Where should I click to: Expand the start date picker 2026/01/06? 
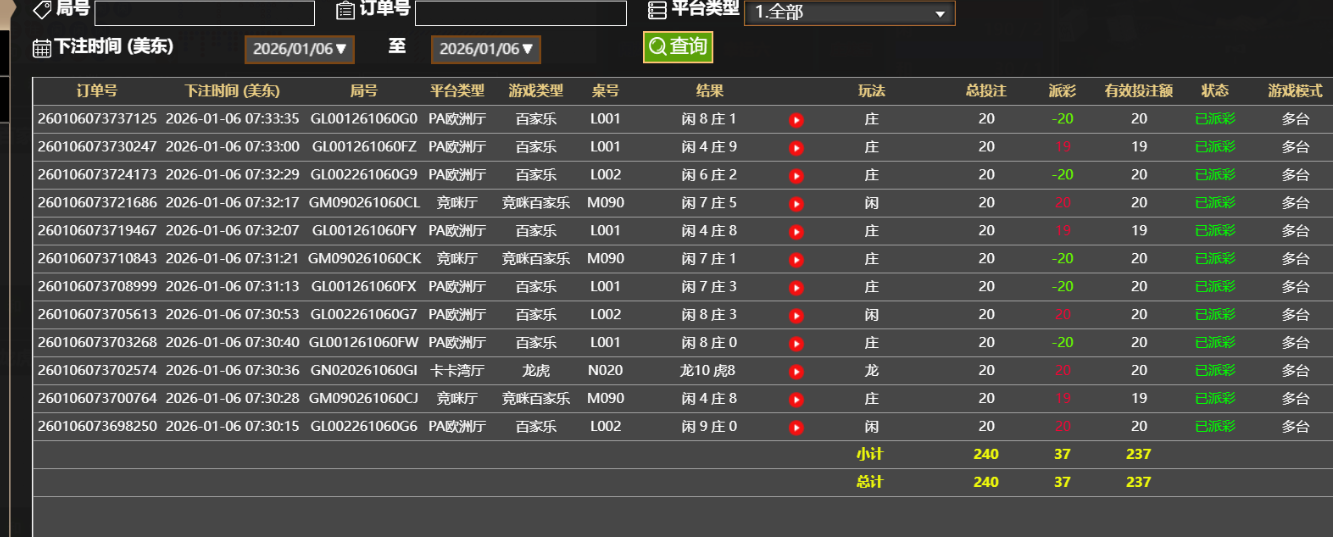point(300,49)
